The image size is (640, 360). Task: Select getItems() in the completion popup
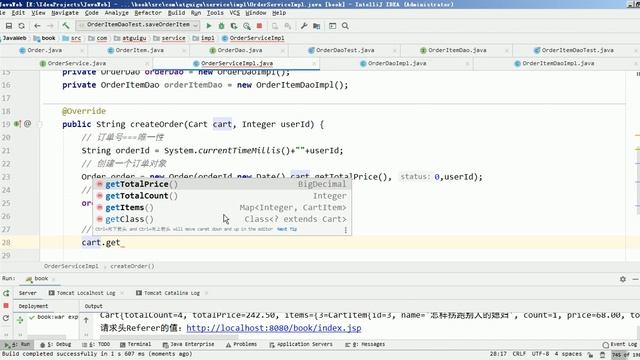tap(222, 207)
